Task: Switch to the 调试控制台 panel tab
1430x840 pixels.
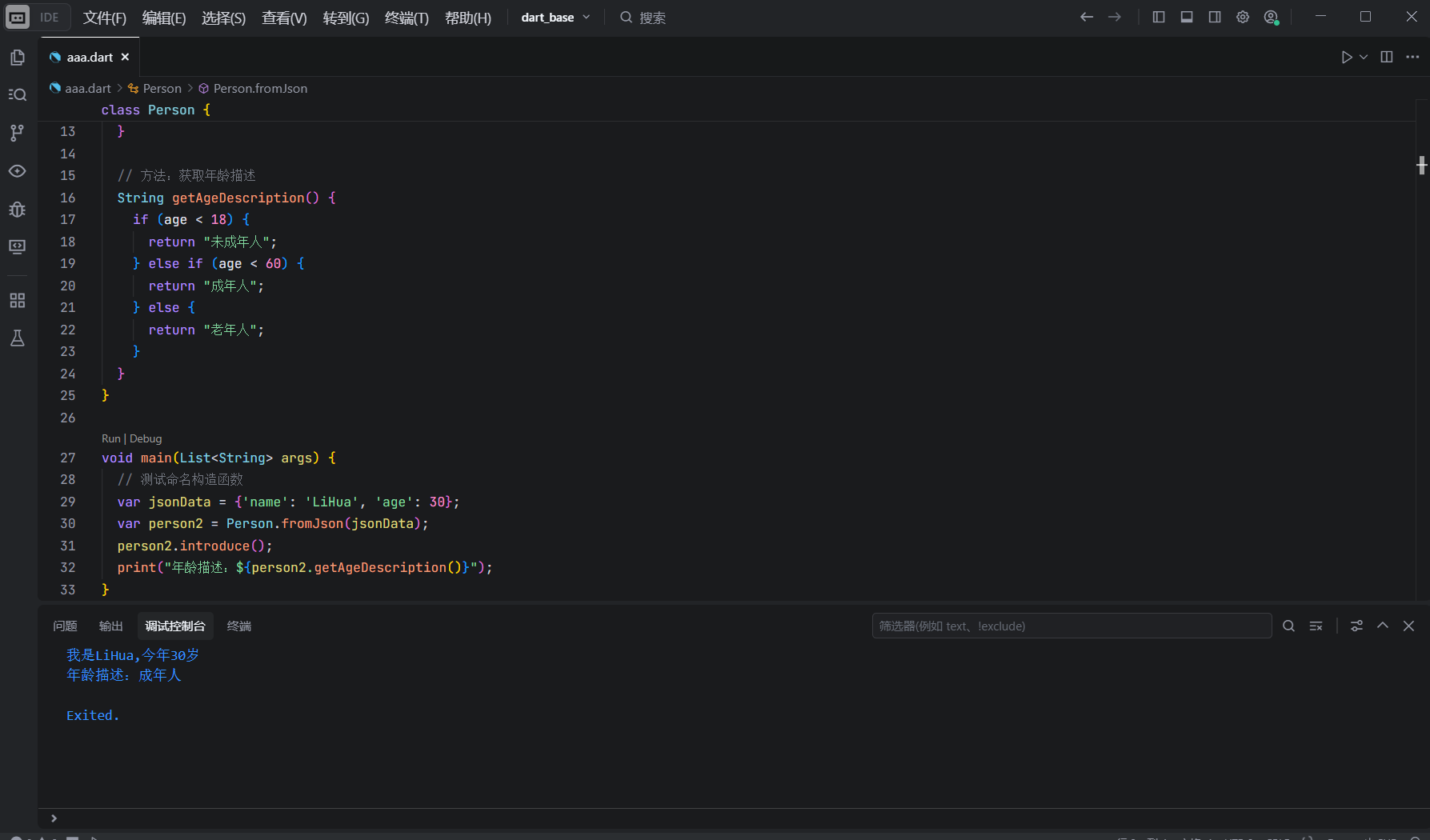Action: click(x=175, y=626)
